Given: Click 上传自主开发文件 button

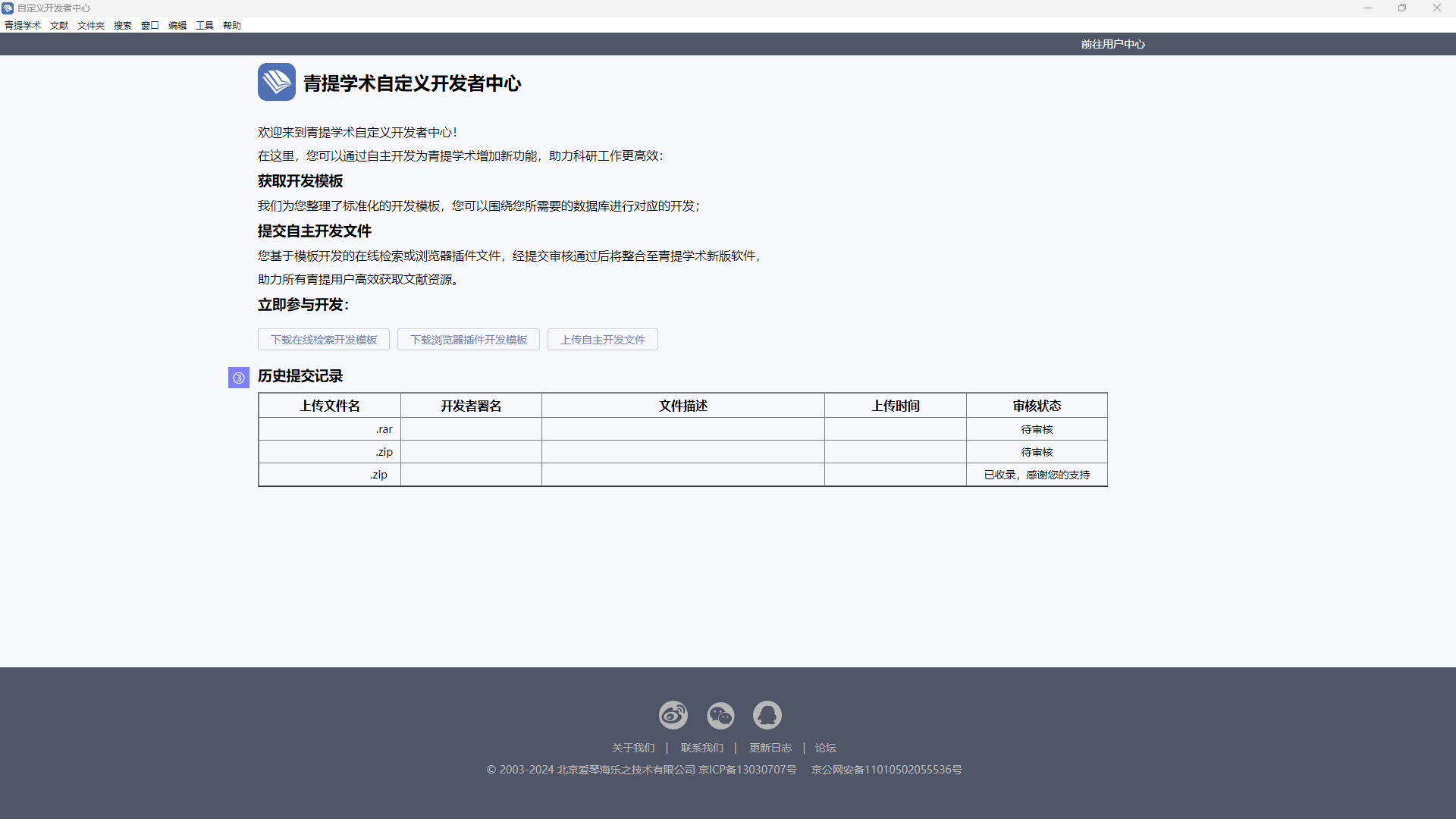Looking at the screenshot, I should point(603,340).
